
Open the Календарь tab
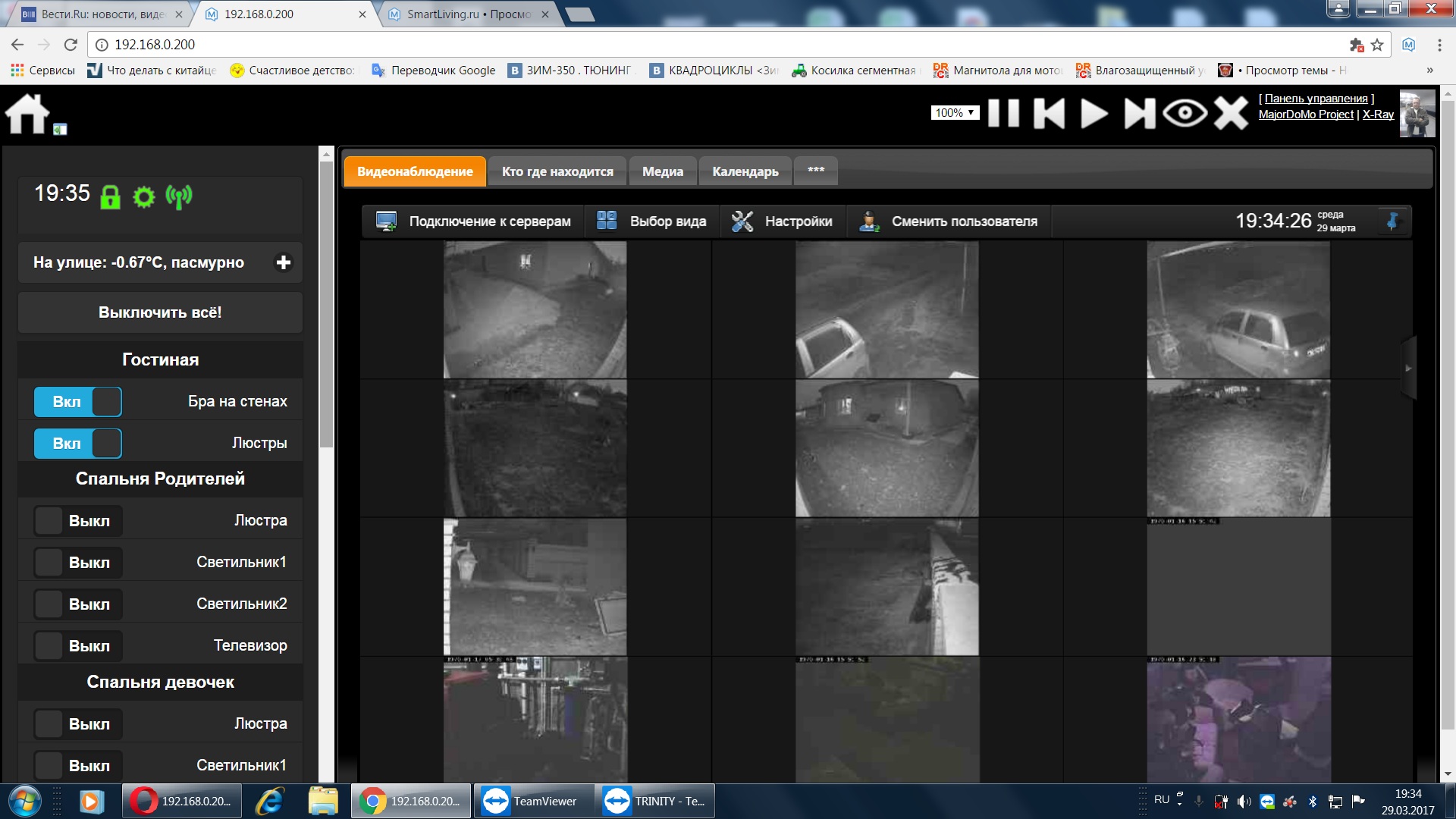(745, 171)
